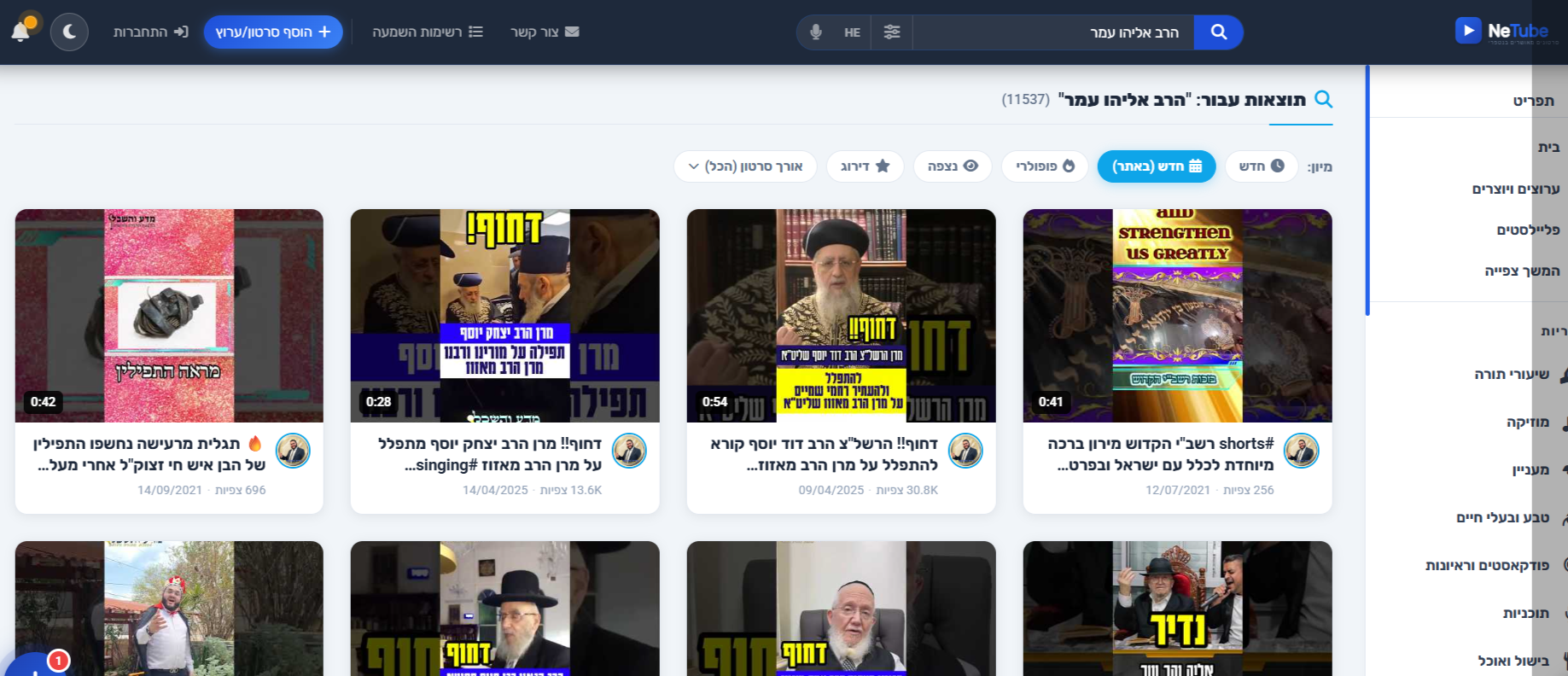Open channel avatar beside the הרשל"צ הרב דוד יוסף title

965,451
